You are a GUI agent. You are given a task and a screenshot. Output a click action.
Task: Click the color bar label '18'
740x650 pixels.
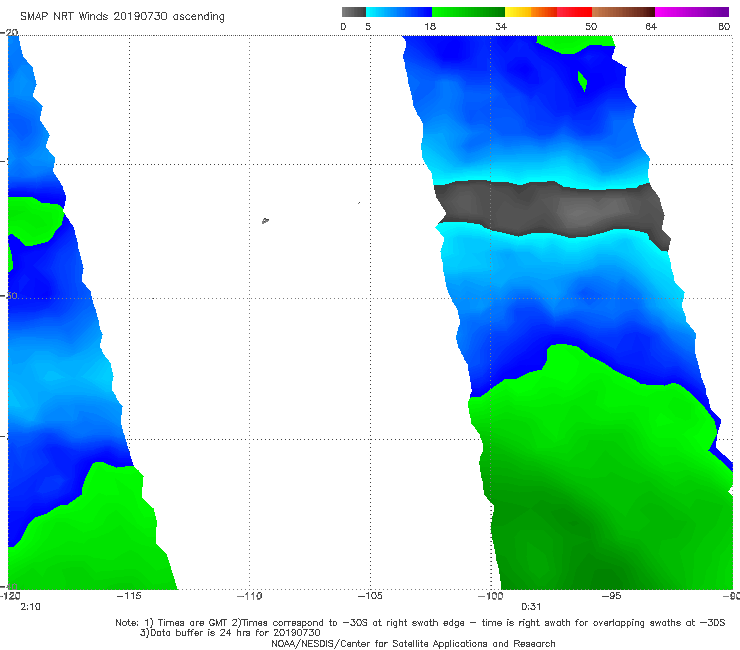(x=430, y=26)
